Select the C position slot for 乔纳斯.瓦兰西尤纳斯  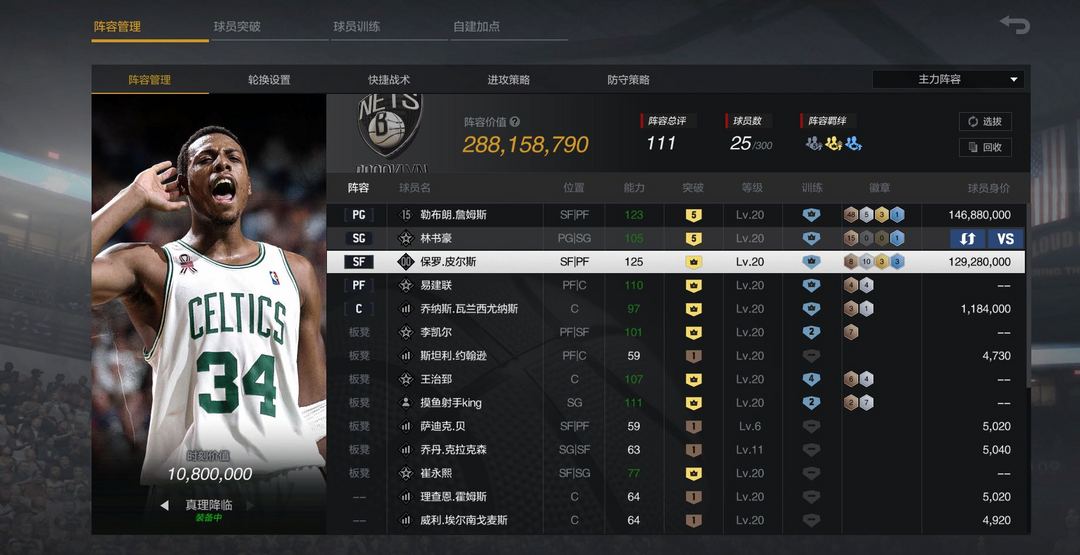(359, 309)
